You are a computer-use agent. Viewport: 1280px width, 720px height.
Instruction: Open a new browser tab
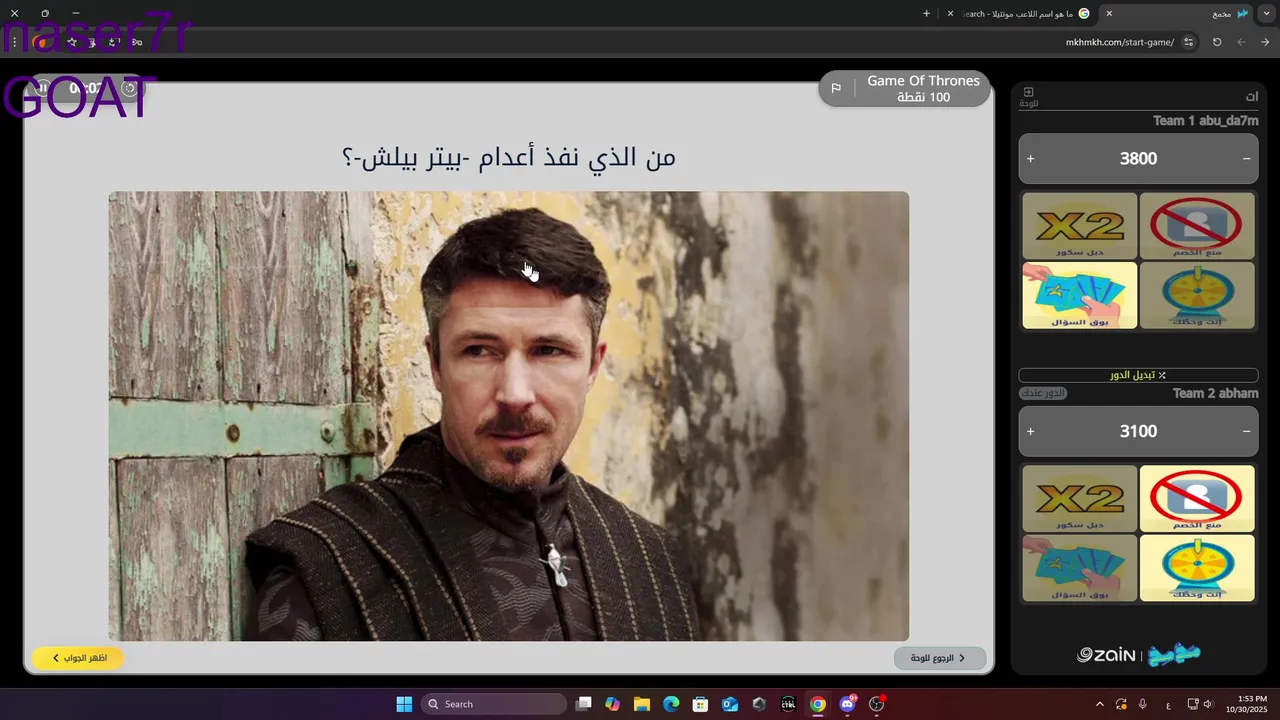[926, 13]
